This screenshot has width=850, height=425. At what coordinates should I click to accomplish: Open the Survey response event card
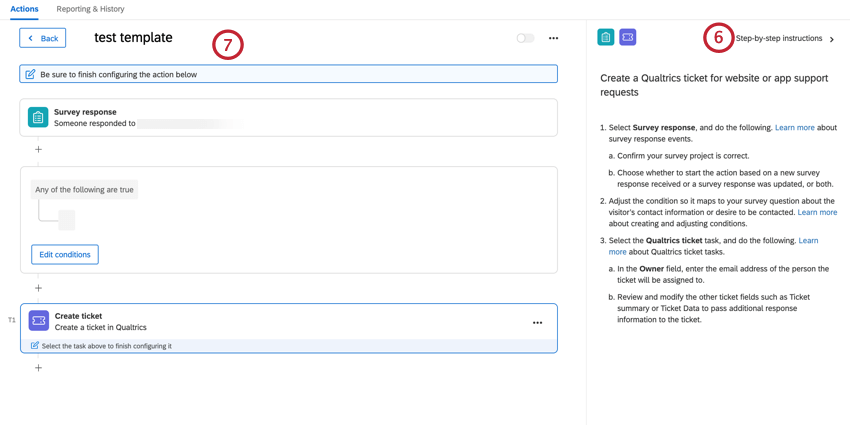pyautogui.click(x=289, y=117)
